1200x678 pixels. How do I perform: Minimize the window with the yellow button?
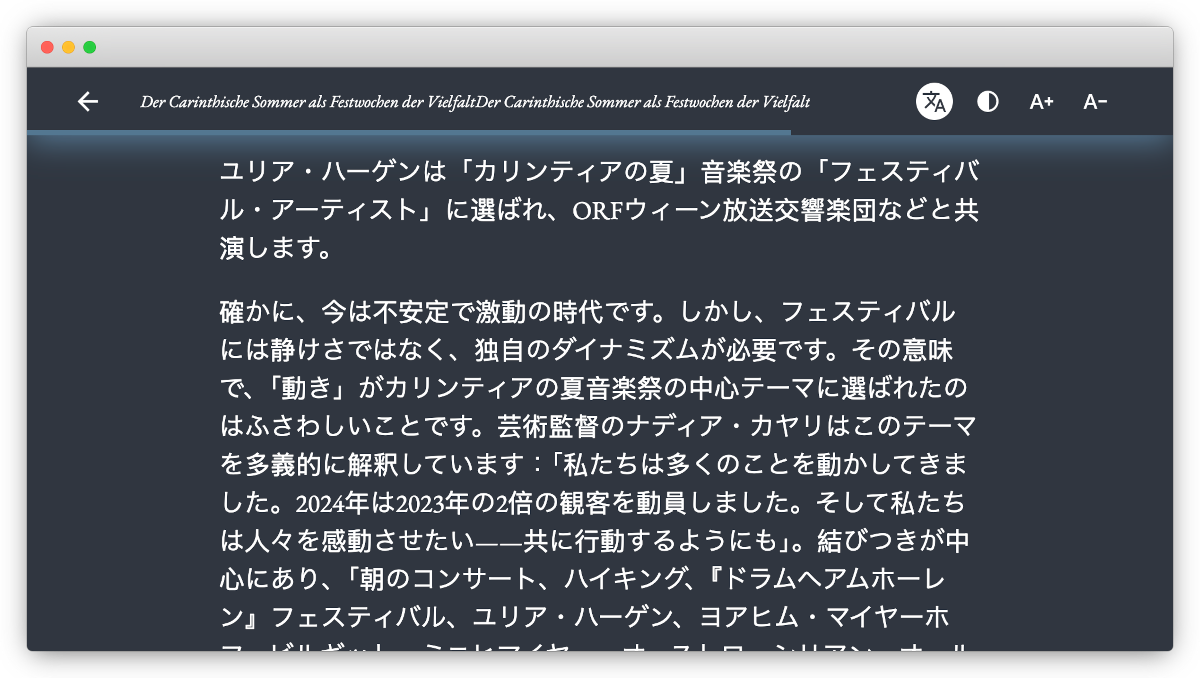pos(68,47)
